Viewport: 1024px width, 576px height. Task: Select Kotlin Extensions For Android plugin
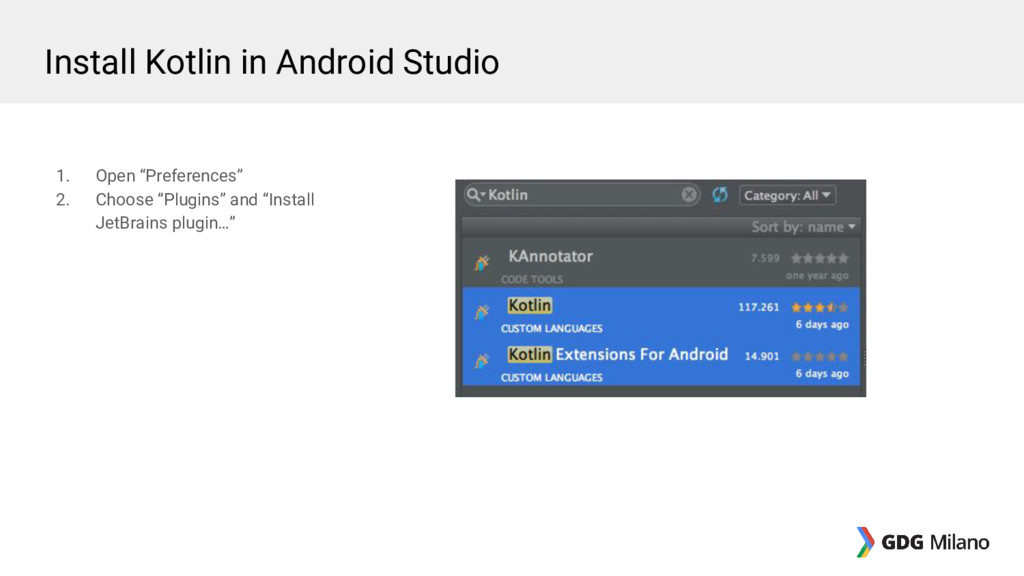tap(661, 360)
